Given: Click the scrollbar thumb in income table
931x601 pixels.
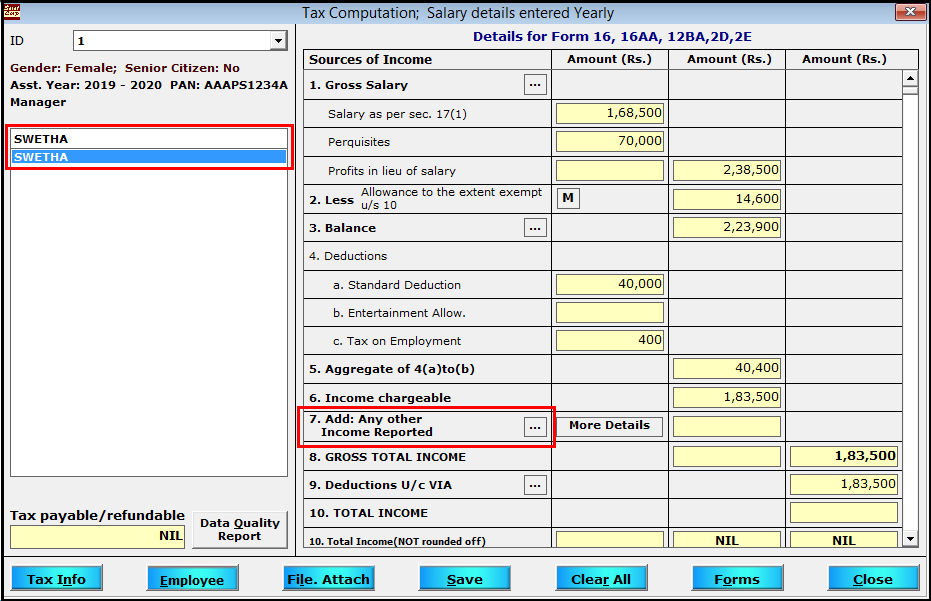Looking at the screenshot, I should click(x=910, y=91).
